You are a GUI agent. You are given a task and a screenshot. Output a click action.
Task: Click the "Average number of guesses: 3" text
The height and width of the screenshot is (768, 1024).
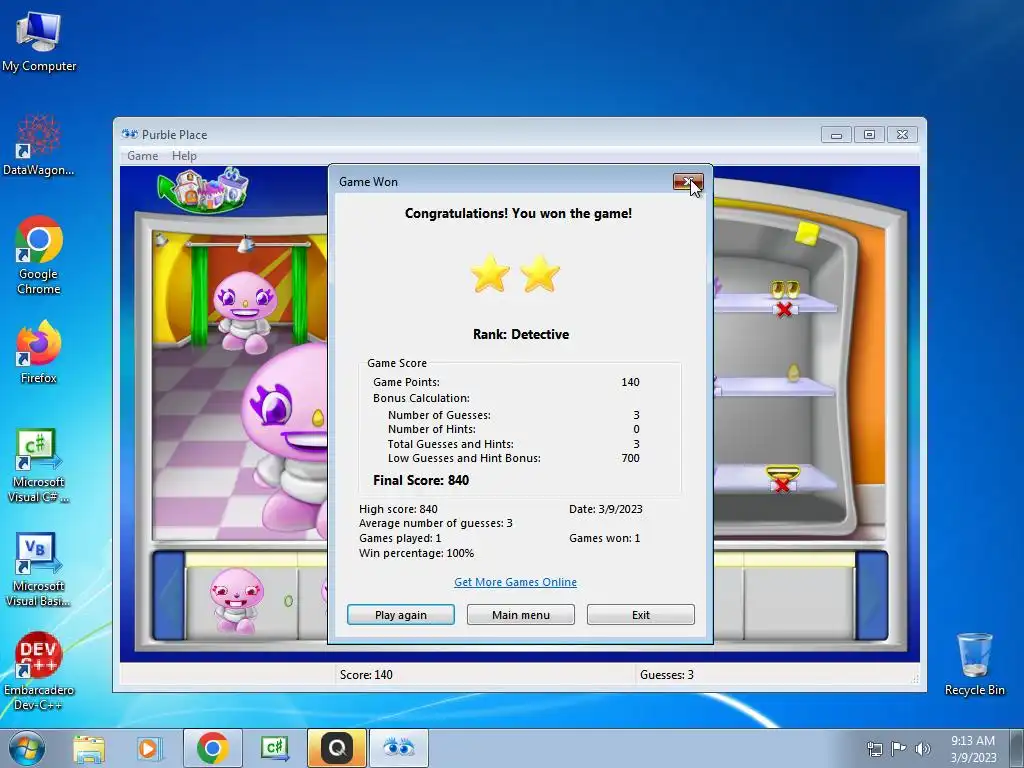tap(436, 523)
